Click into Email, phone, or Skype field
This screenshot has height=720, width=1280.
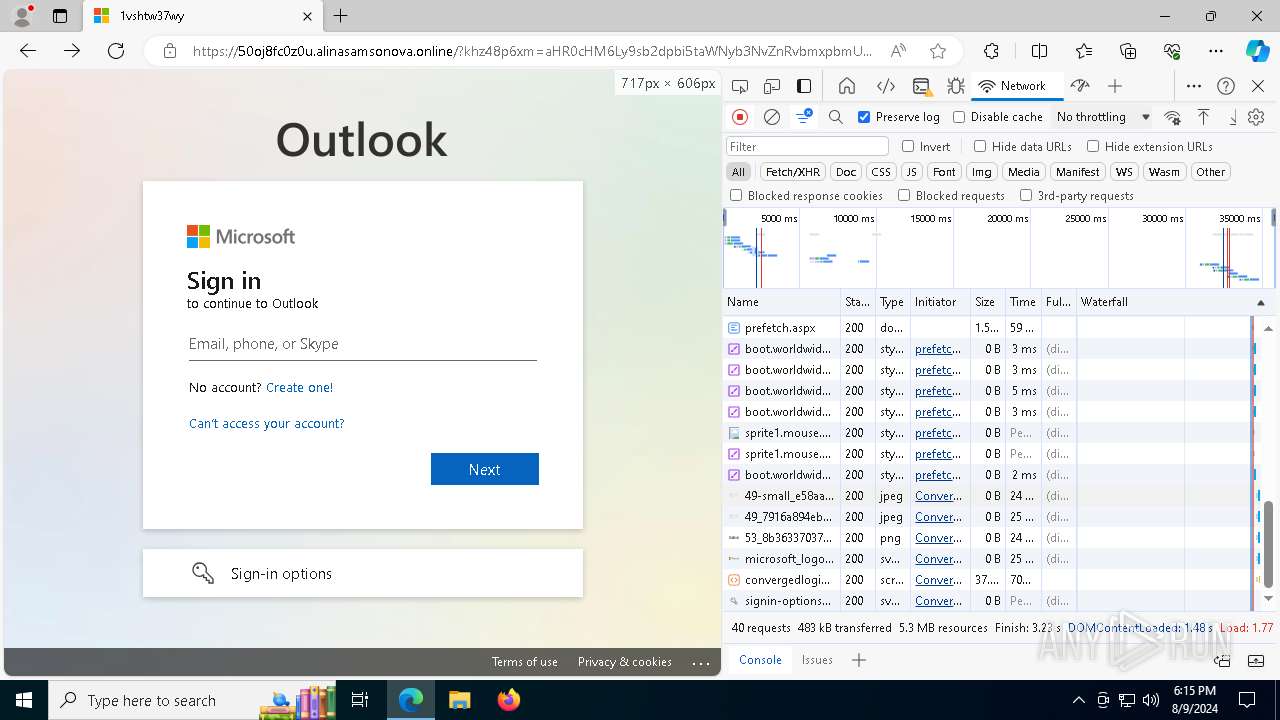click(363, 344)
